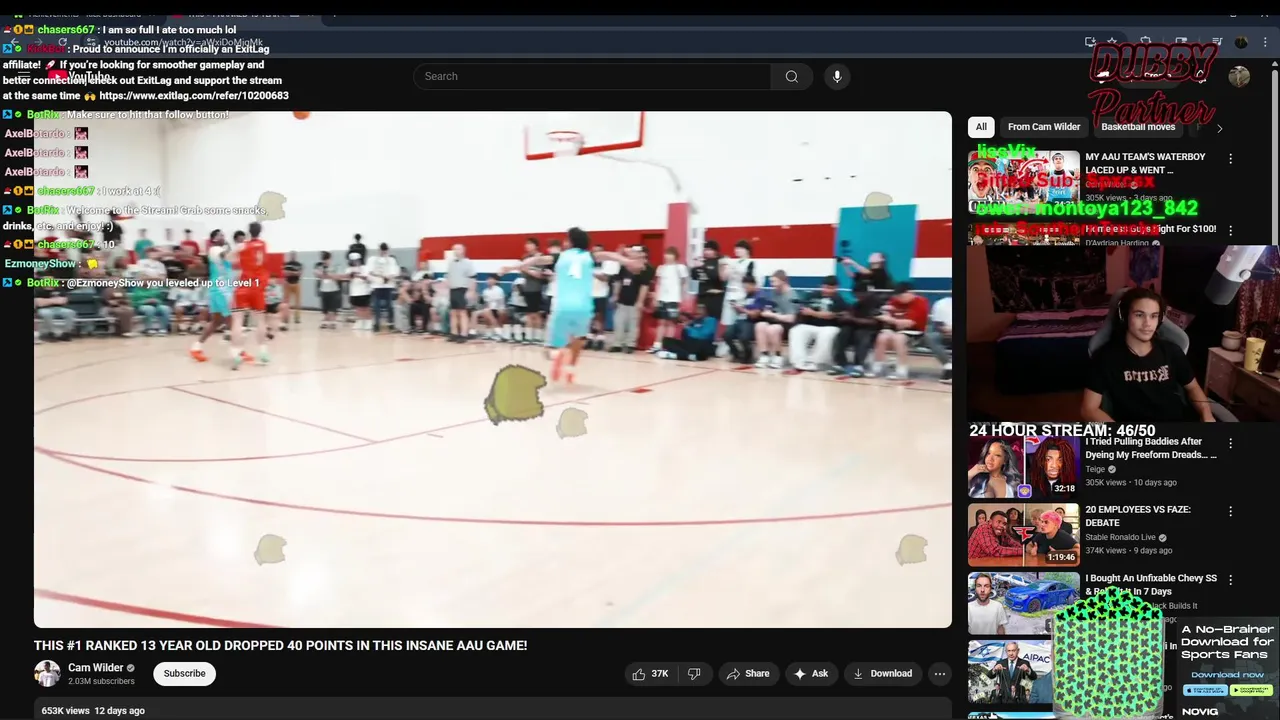This screenshot has width=1280, height=720.
Task: Click the Cam Wilder channel avatar
Action: [x=47, y=673]
